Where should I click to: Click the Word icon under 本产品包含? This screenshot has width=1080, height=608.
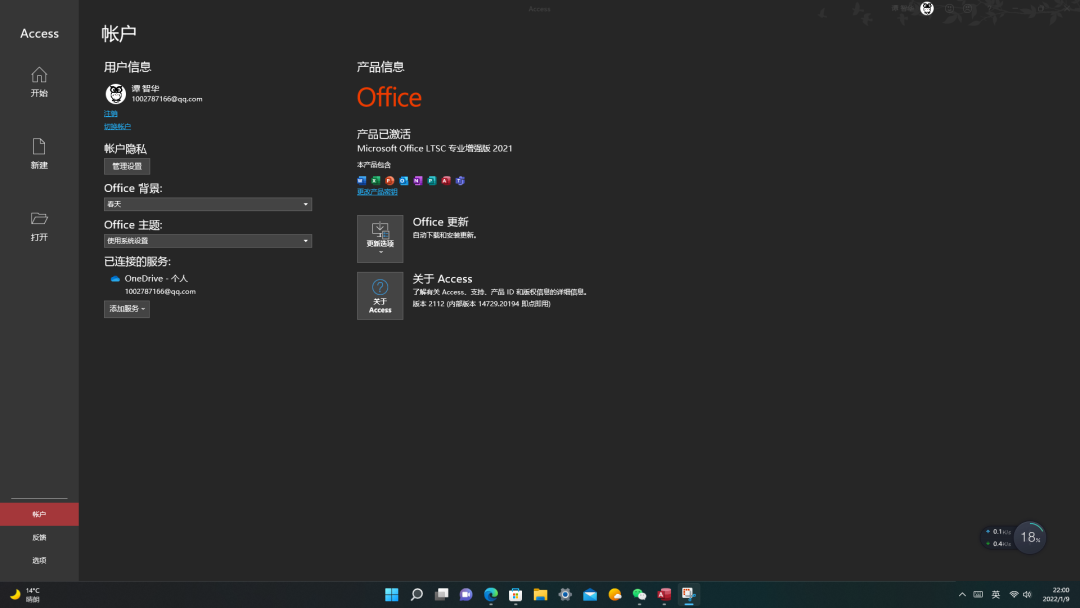click(x=360, y=181)
